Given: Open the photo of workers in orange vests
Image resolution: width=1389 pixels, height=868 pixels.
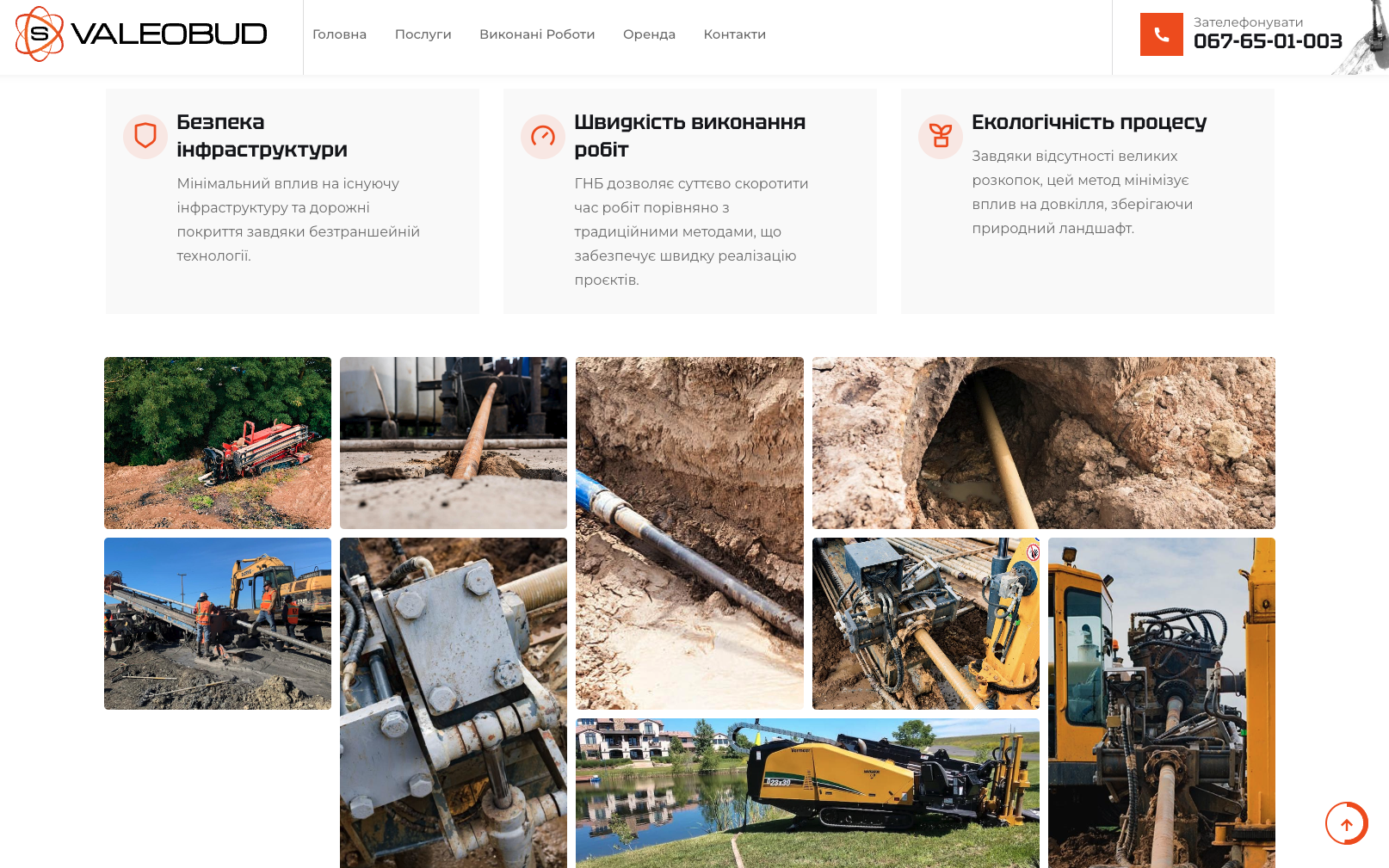Looking at the screenshot, I should coord(218,624).
